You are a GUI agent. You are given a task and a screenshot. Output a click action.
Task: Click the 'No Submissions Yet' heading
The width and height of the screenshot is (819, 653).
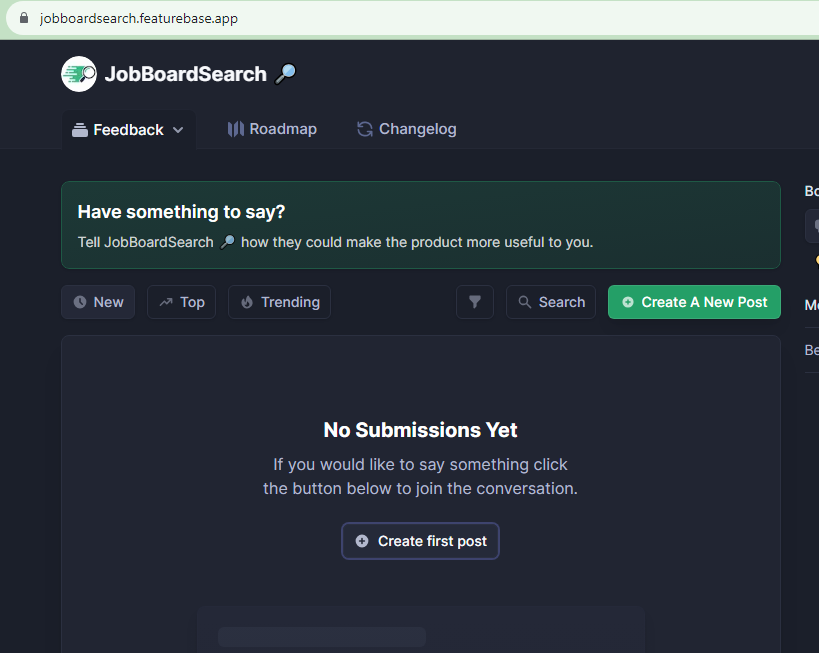tap(420, 430)
